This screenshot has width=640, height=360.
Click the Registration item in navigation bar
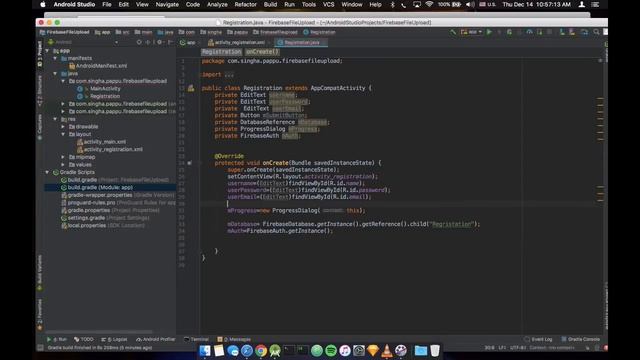(x=319, y=32)
